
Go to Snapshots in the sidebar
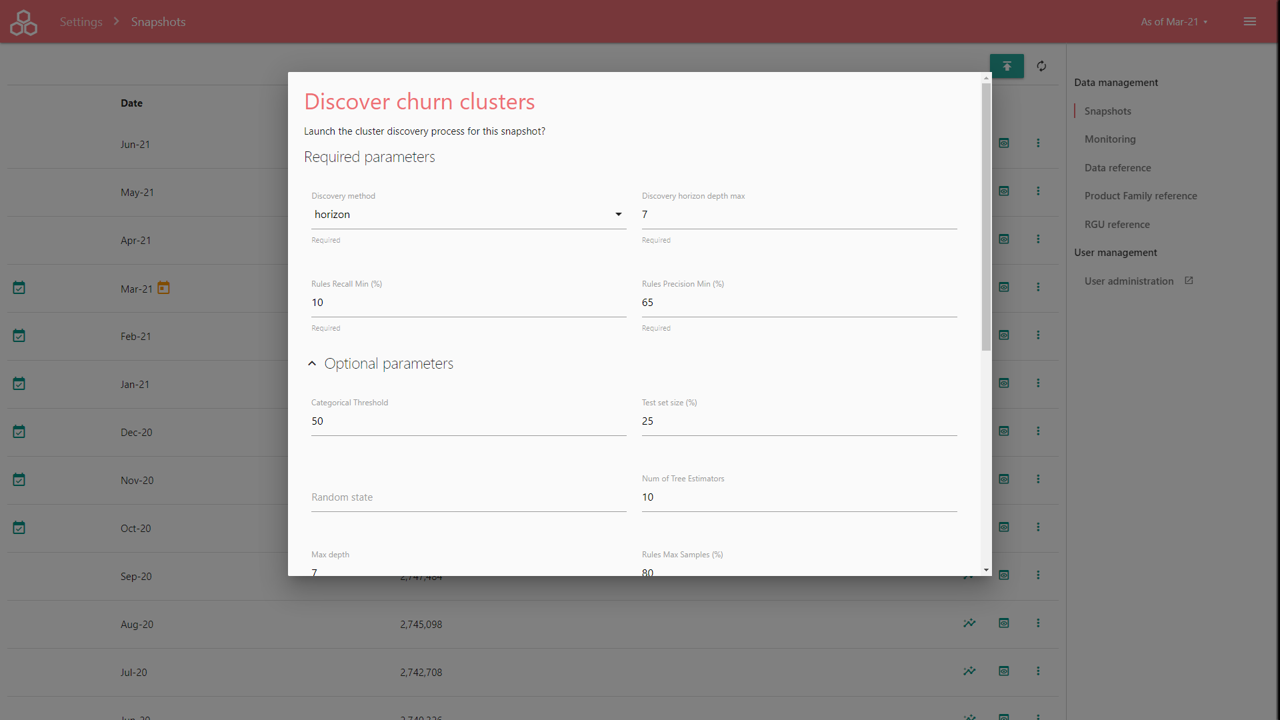point(1108,111)
